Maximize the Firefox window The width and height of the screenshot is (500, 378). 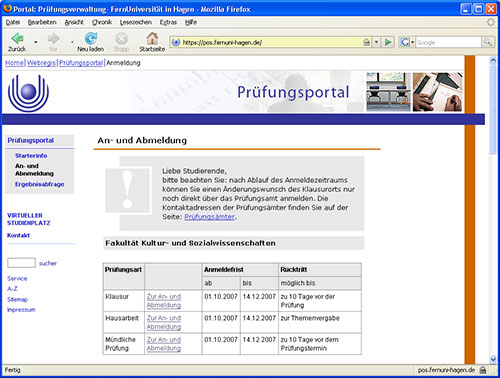coord(478,9)
